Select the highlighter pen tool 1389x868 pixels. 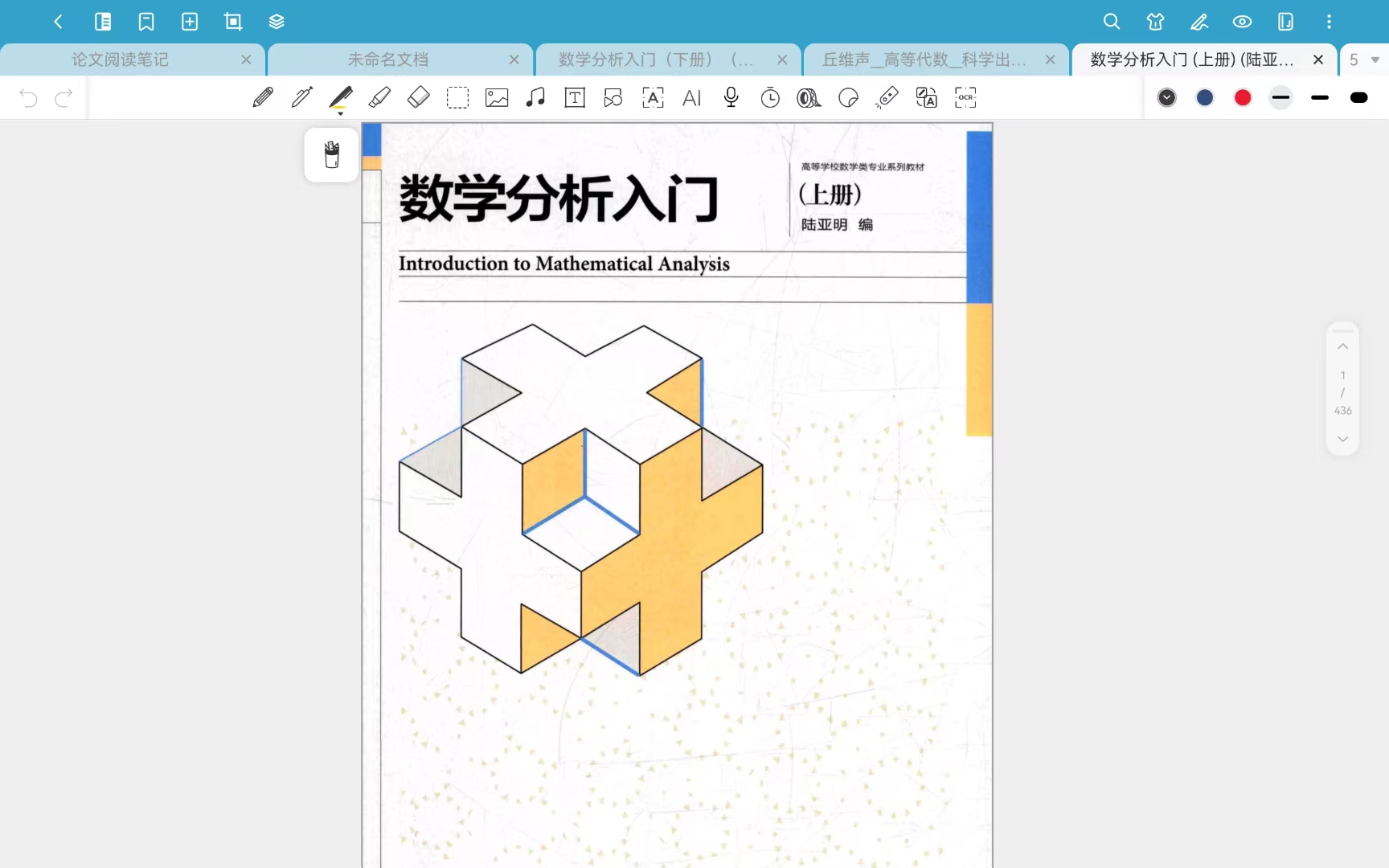[341, 99]
